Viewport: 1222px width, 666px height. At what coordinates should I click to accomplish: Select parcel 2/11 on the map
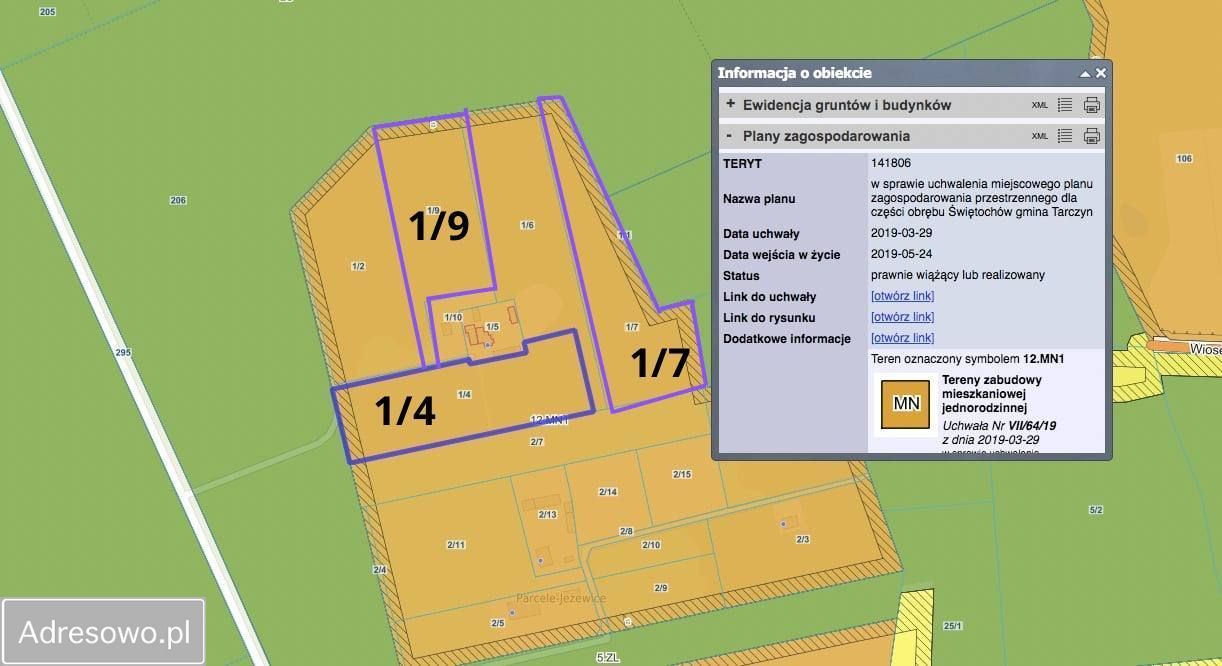click(x=456, y=544)
